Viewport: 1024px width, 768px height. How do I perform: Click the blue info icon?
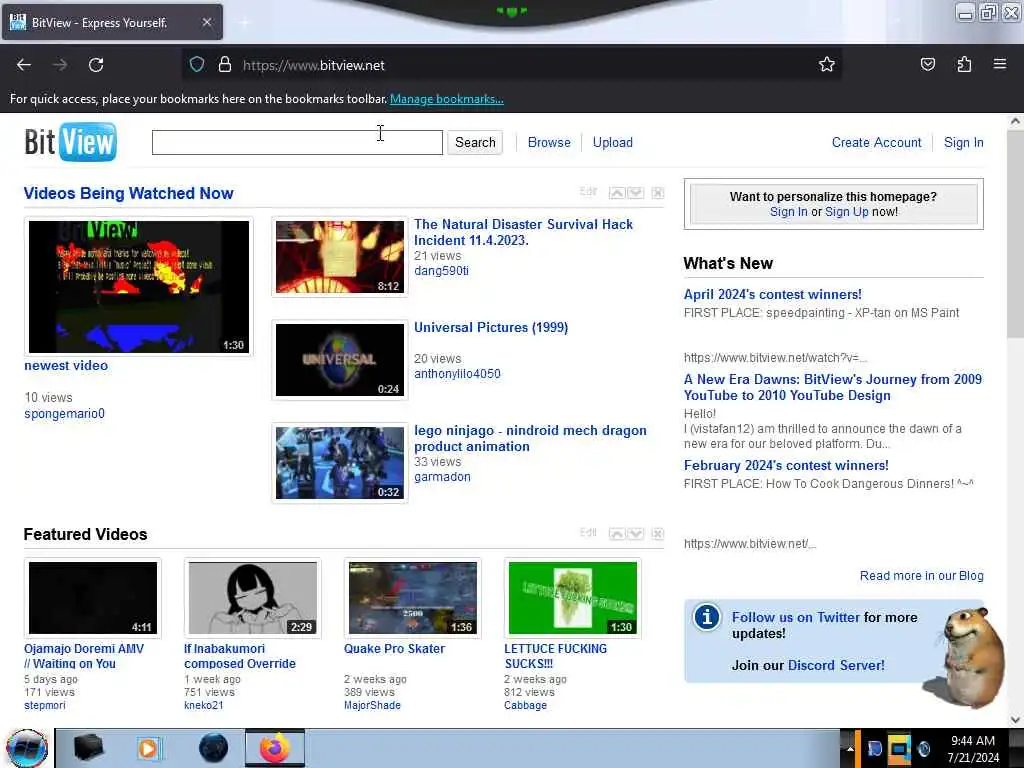tap(707, 616)
